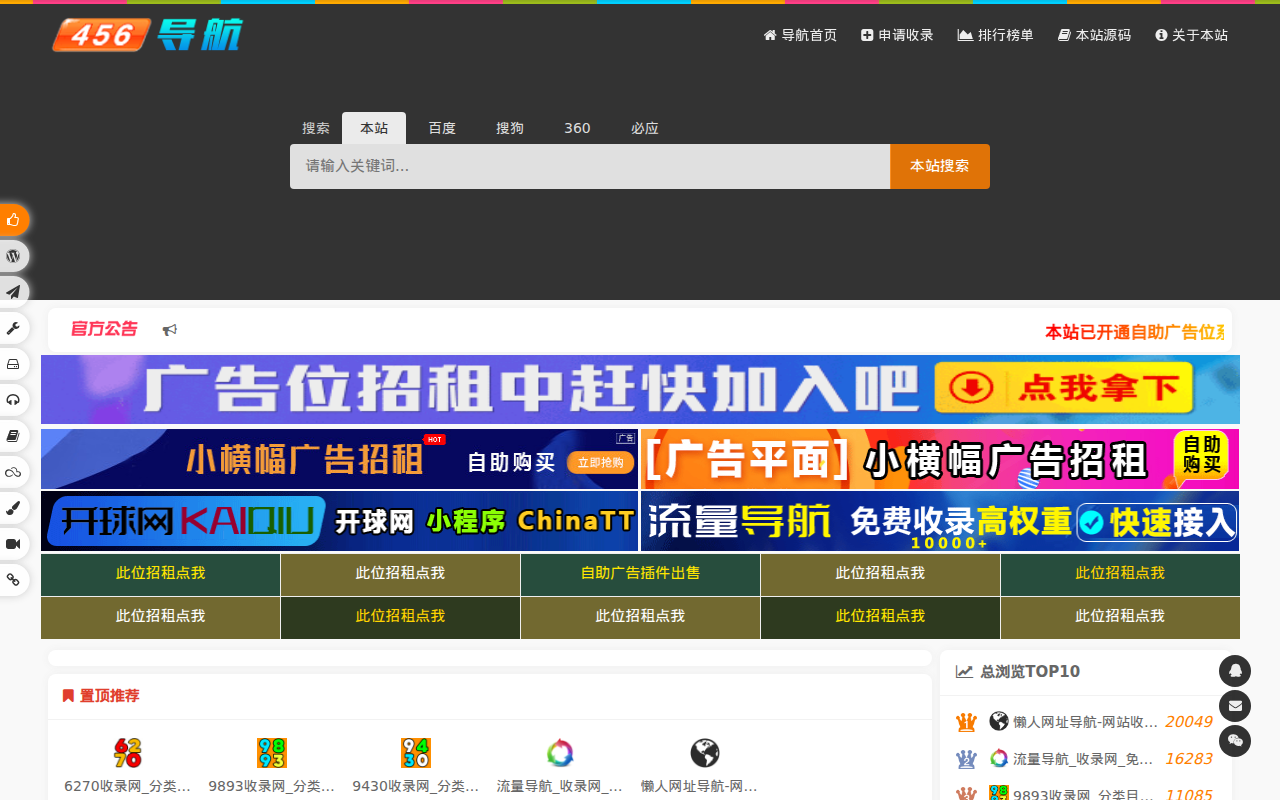Click the orange thumbs-up sidebar icon
The height and width of the screenshot is (800, 1280).
(13, 220)
